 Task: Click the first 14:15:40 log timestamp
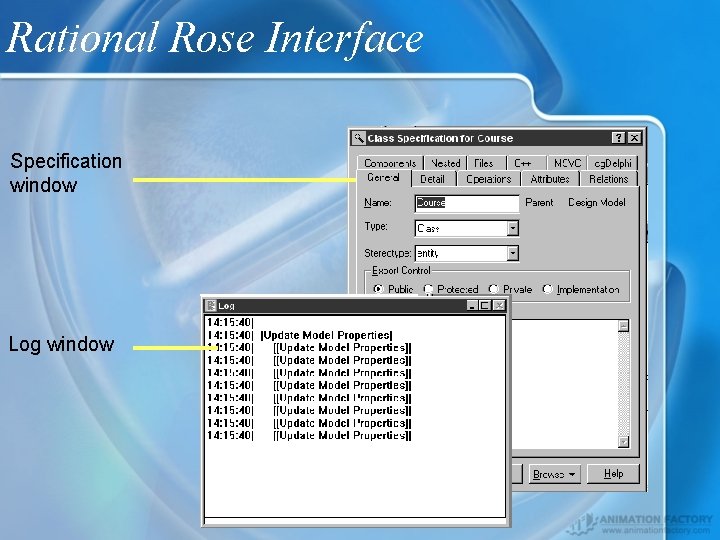tap(230, 322)
